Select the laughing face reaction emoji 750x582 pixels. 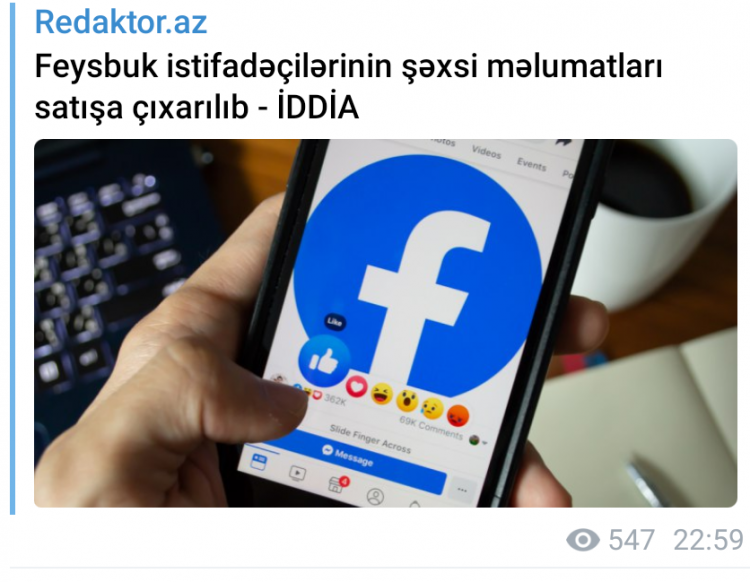tap(381, 394)
